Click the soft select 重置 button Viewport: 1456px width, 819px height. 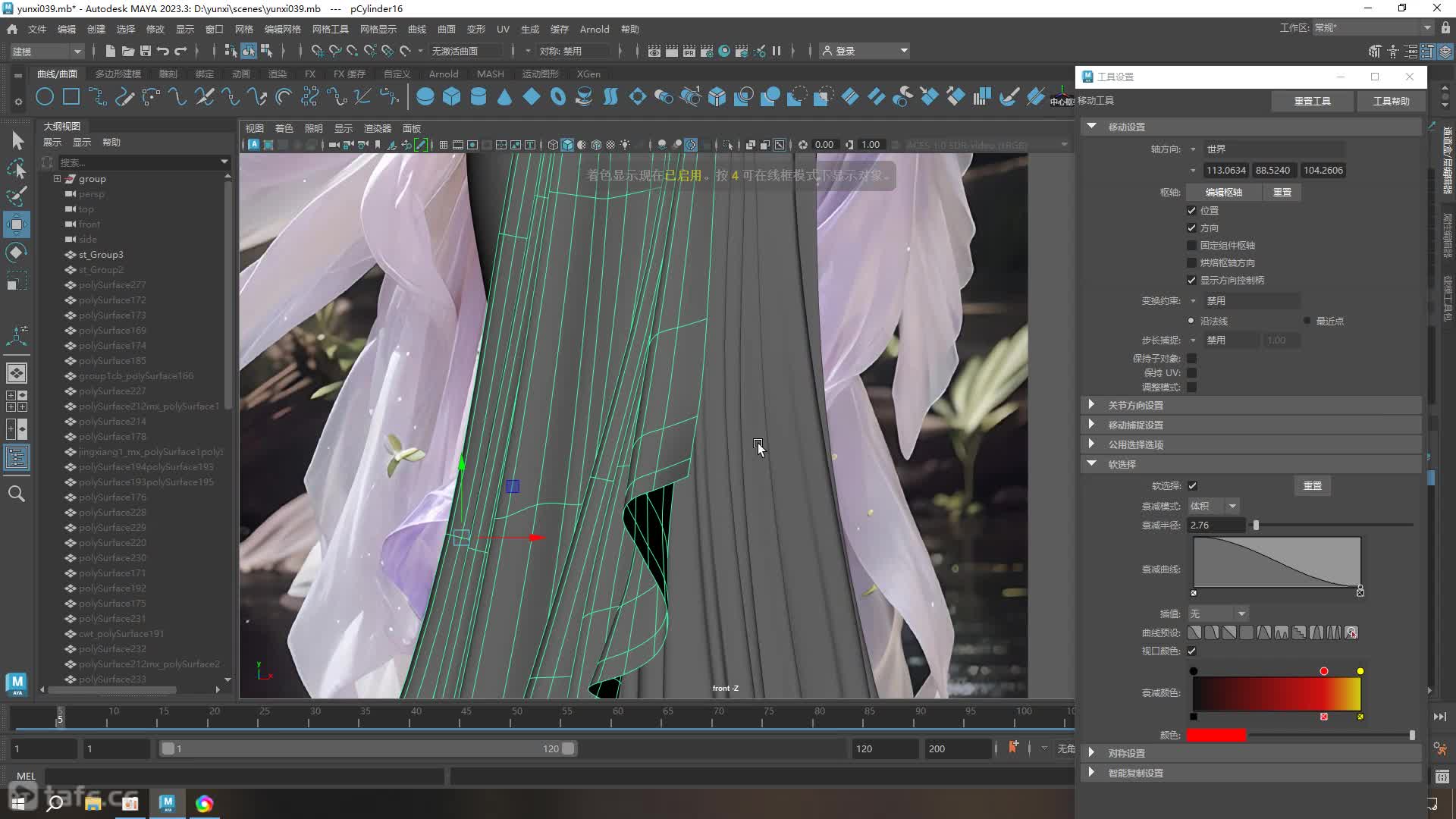(x=1313, y=485)
